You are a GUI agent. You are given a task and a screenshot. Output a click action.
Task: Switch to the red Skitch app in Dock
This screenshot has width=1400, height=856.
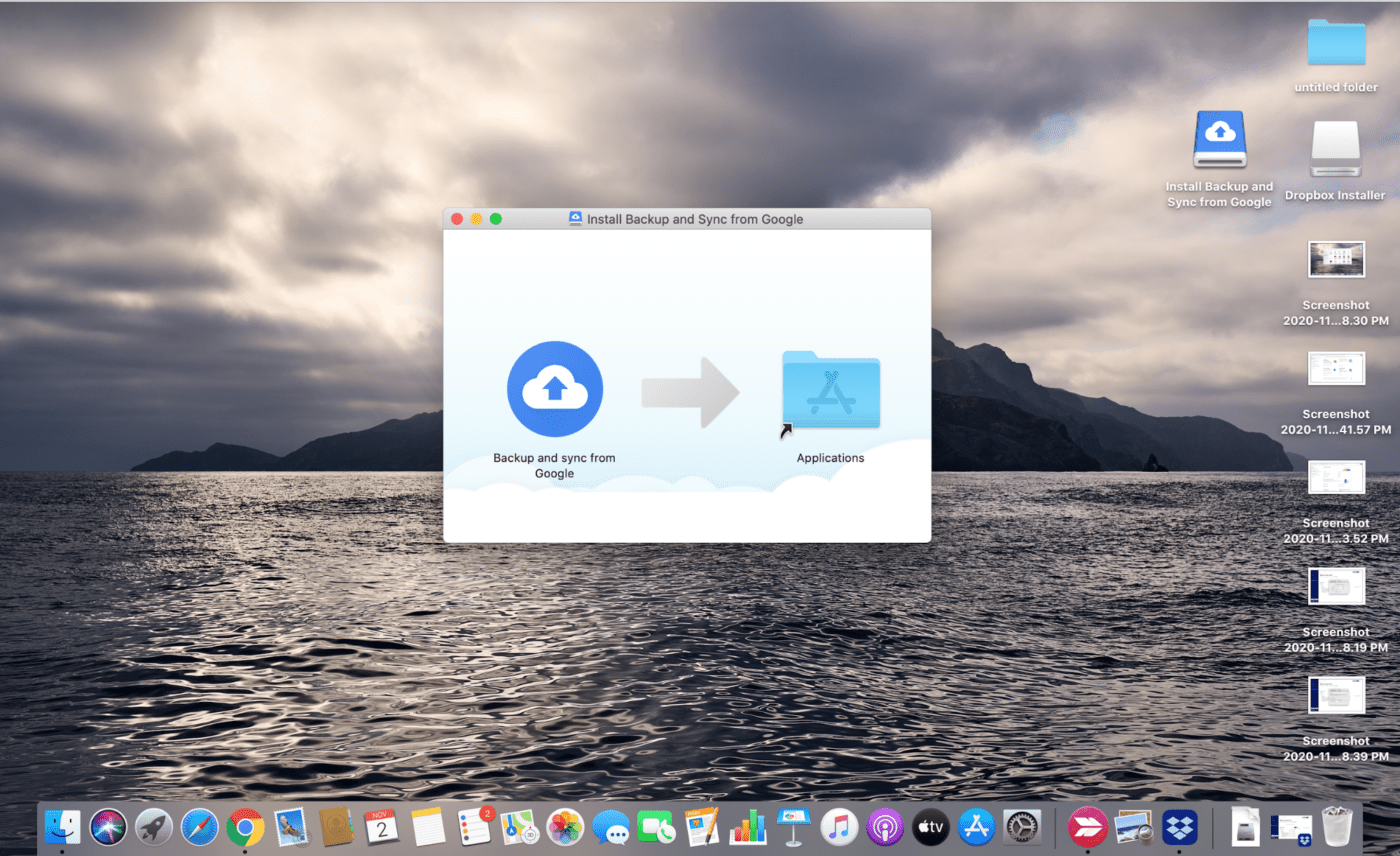point(1087,827)
